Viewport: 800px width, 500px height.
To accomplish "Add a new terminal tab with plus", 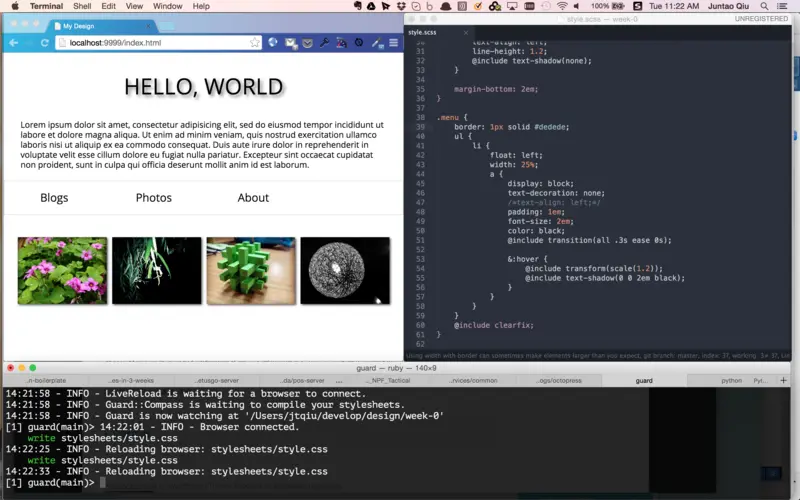I will pyautogui.click(x=783, y=380).
